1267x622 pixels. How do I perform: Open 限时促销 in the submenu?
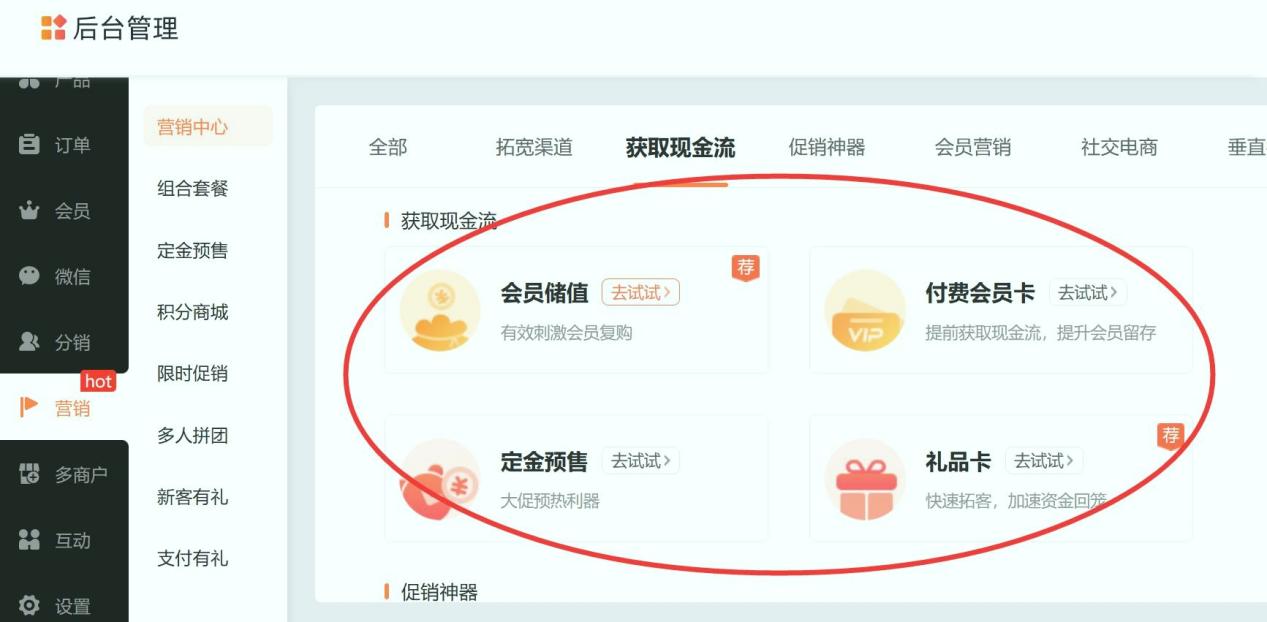coord(193,374)
